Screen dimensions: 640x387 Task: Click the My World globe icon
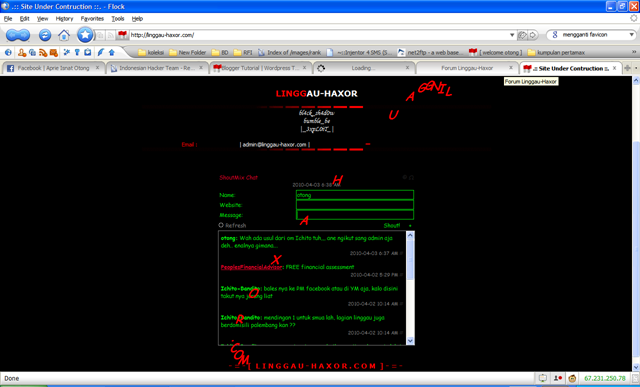coord(8,52)
